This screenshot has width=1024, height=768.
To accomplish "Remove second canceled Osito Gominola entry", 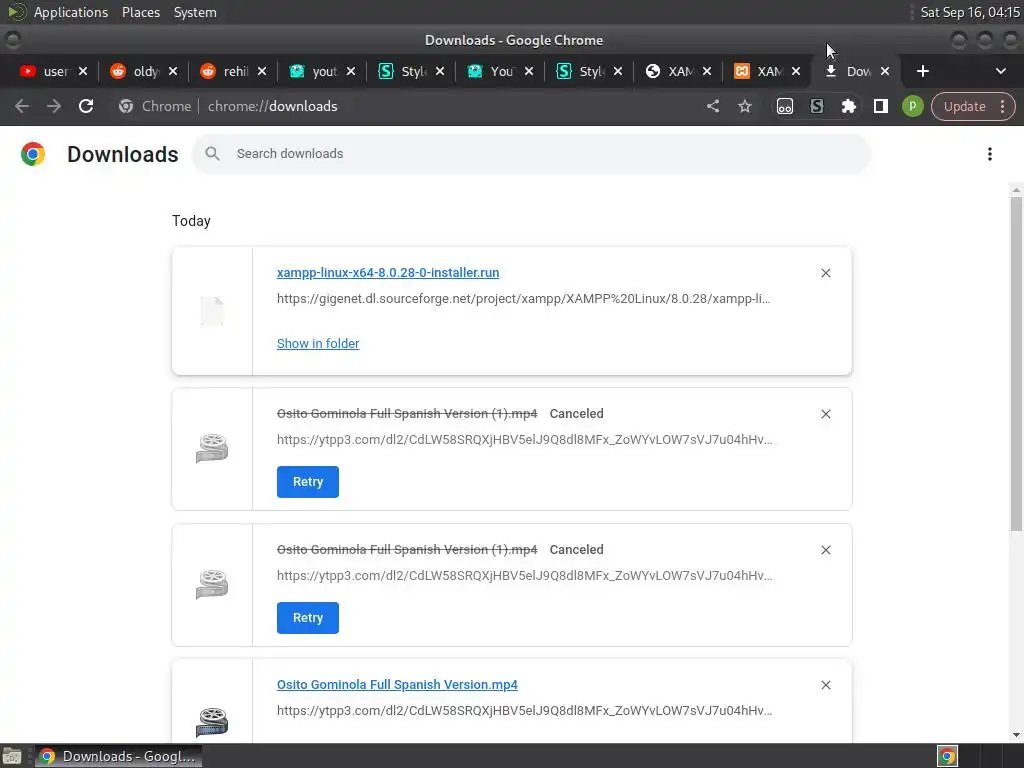I will 825,550.
